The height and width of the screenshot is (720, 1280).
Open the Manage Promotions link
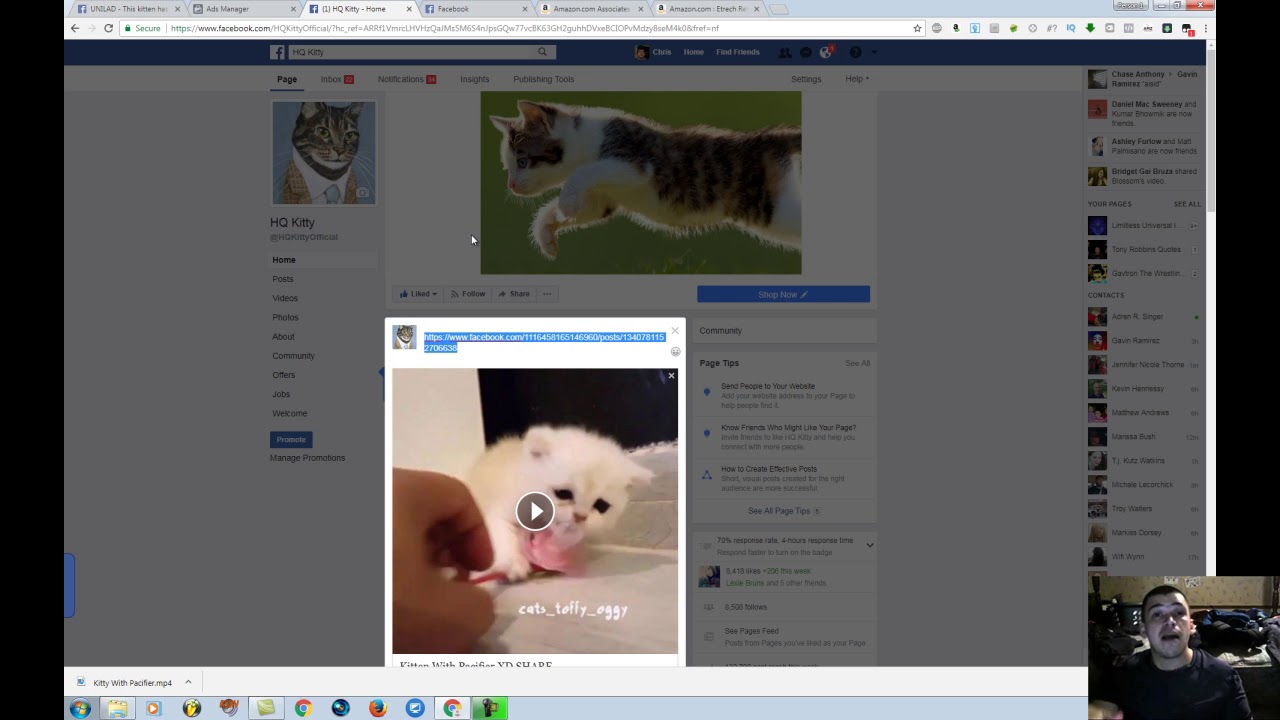tap(307, 458)
